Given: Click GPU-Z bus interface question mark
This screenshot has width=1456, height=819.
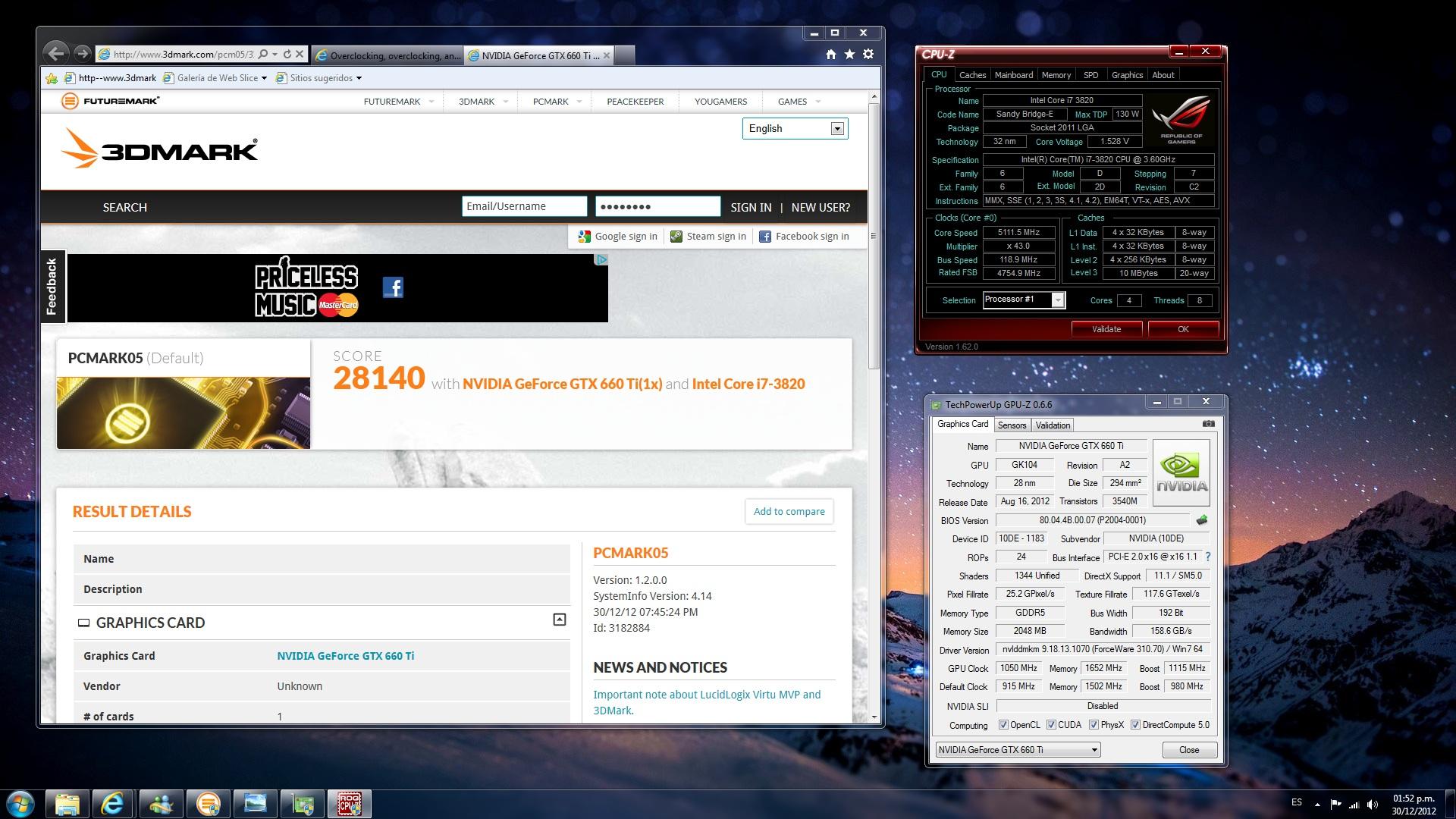Looking at the screenshot, I should 1208,557.
